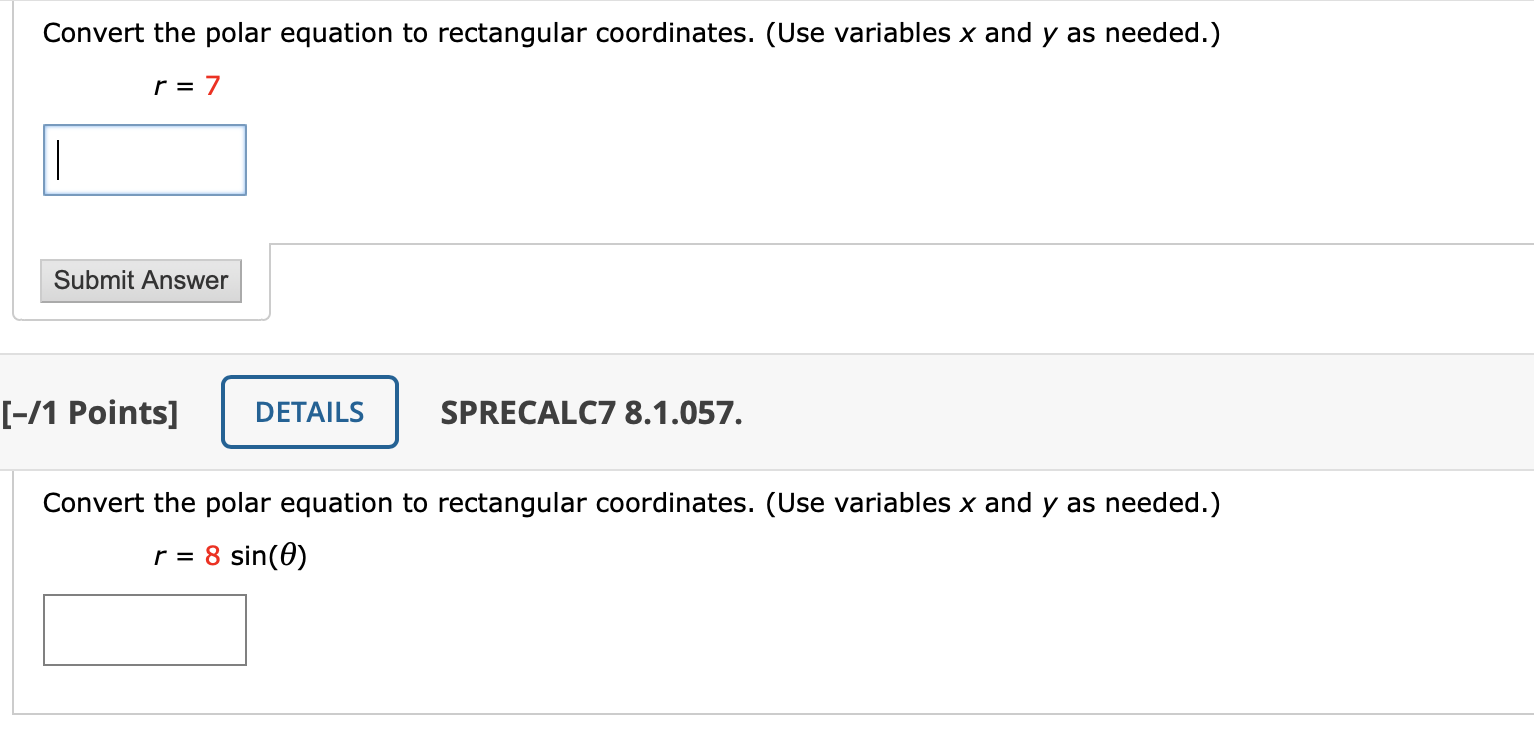
Task: Click the second problem's instruction text
Action: pos(630,503)
